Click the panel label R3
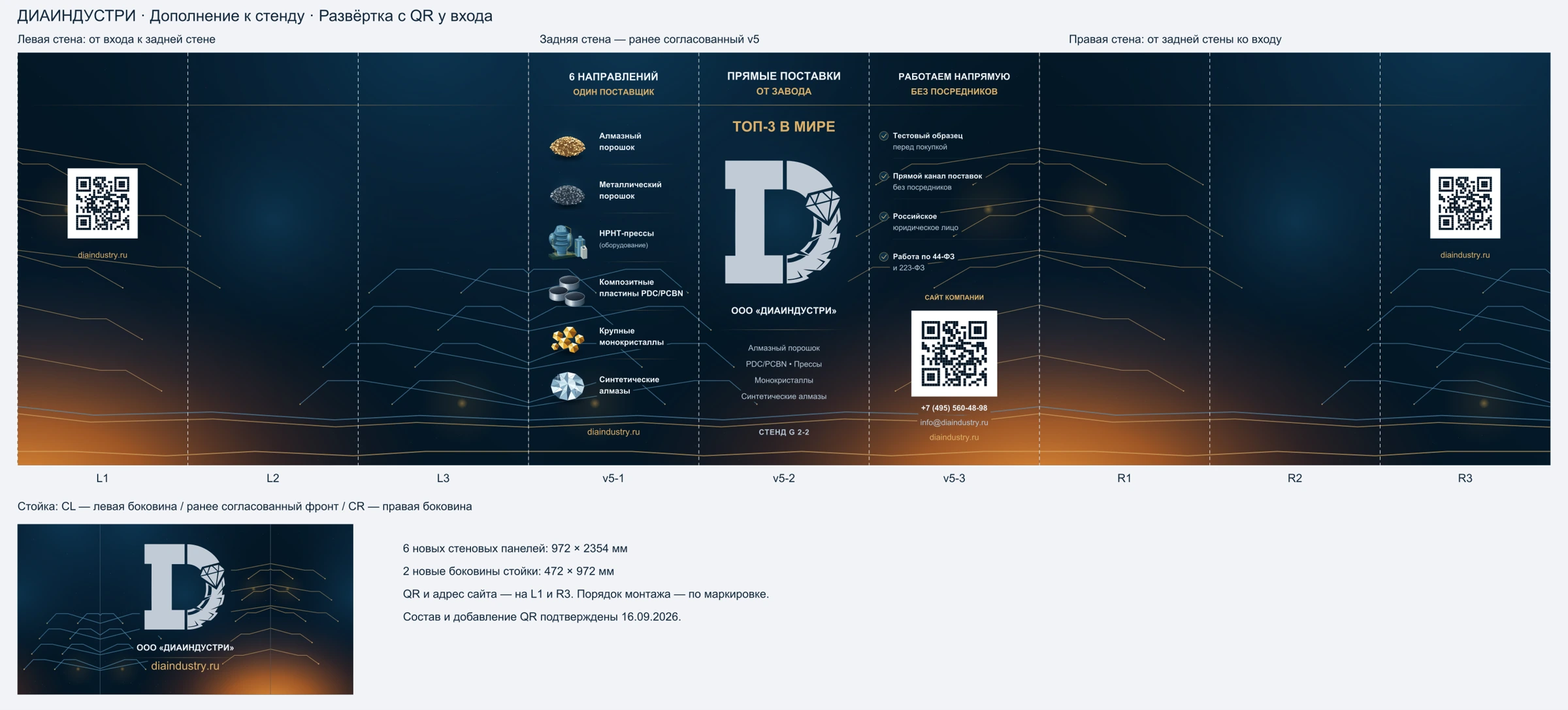This screenshot has width=1568, height=710. [x=1465, y=478]
